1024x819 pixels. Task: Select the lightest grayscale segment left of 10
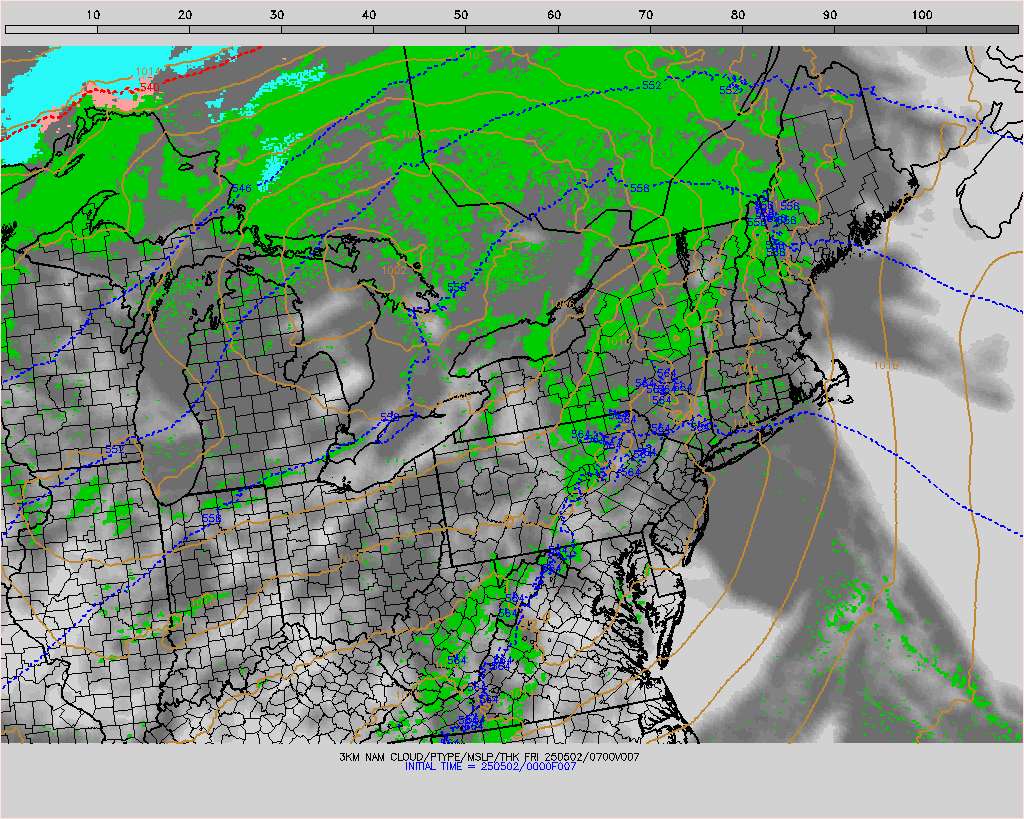tap(52, 29)
